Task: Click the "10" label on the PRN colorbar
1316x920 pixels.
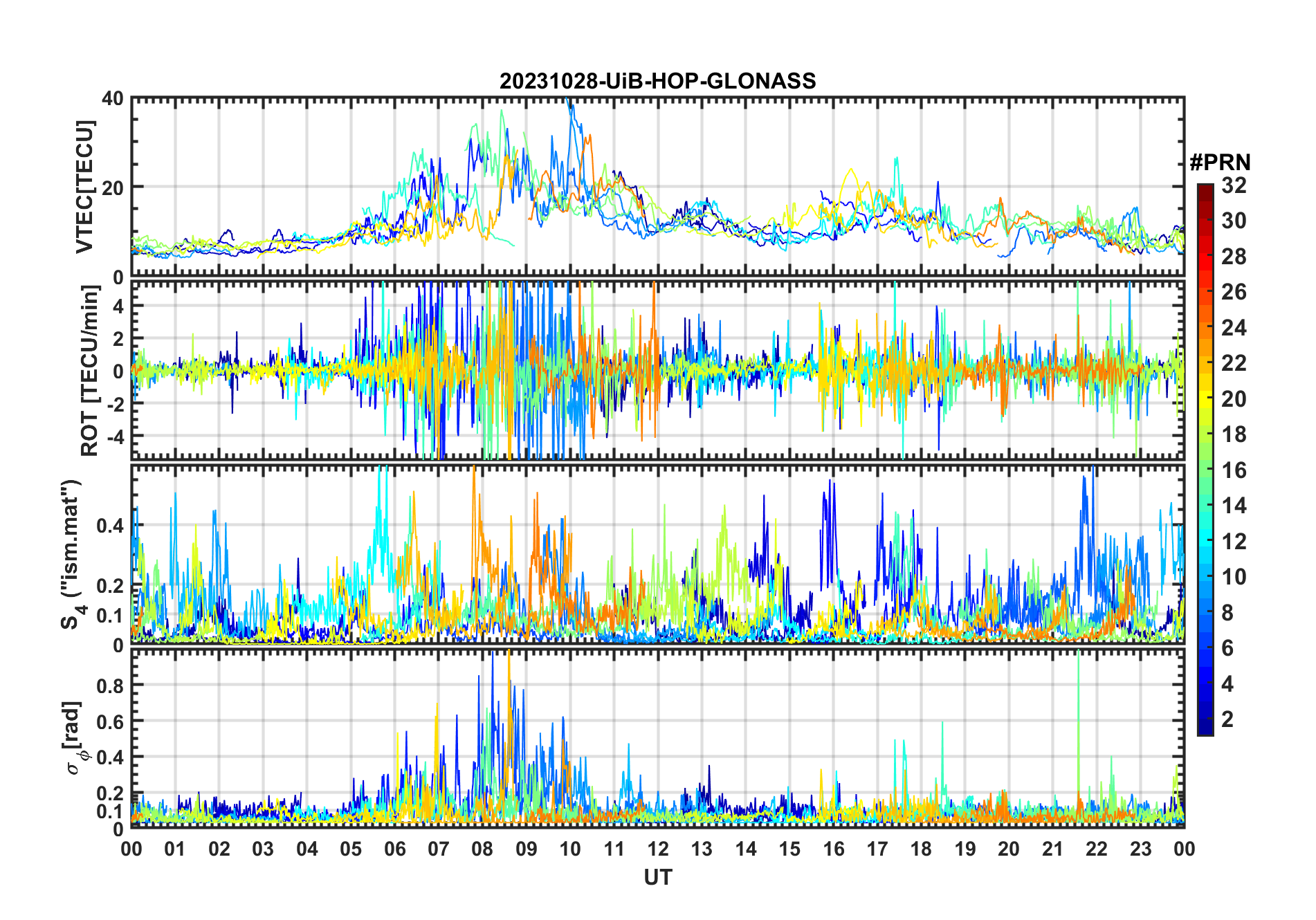Action: [x=1234, y=577]
